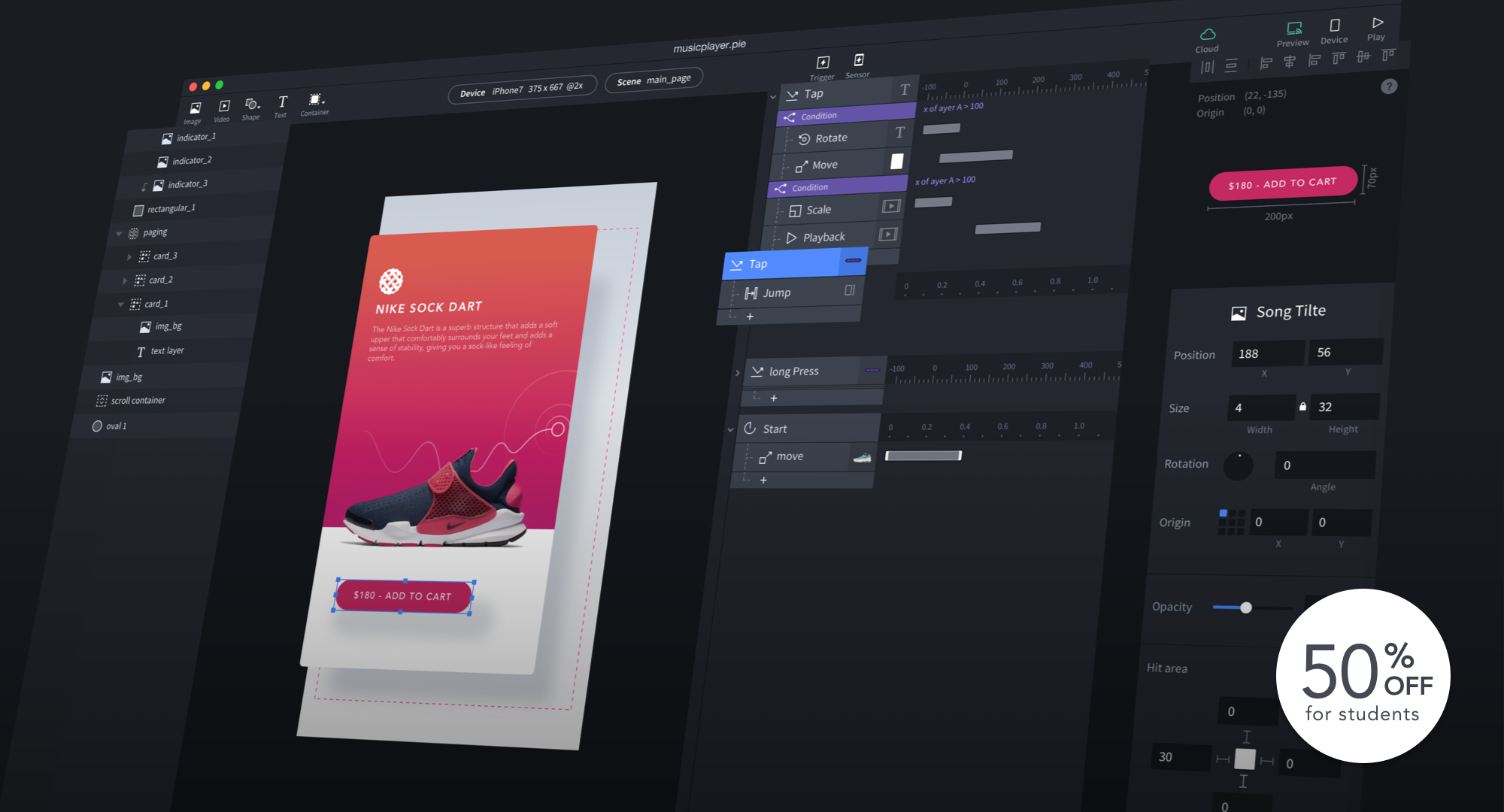Select the Text tool
Screen dimensions: 1504x812
click(x=282, y=105)
